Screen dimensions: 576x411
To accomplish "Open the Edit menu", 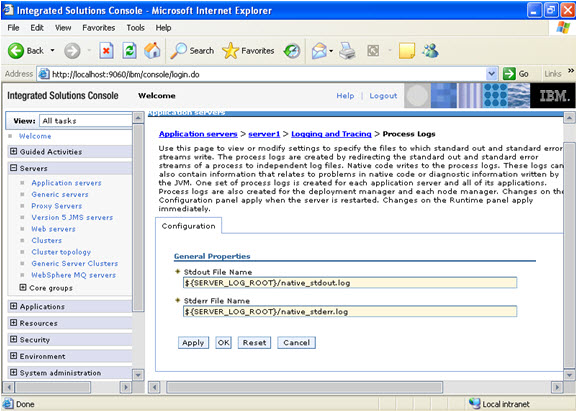I will pyautogui.click(x=37, y=28).
